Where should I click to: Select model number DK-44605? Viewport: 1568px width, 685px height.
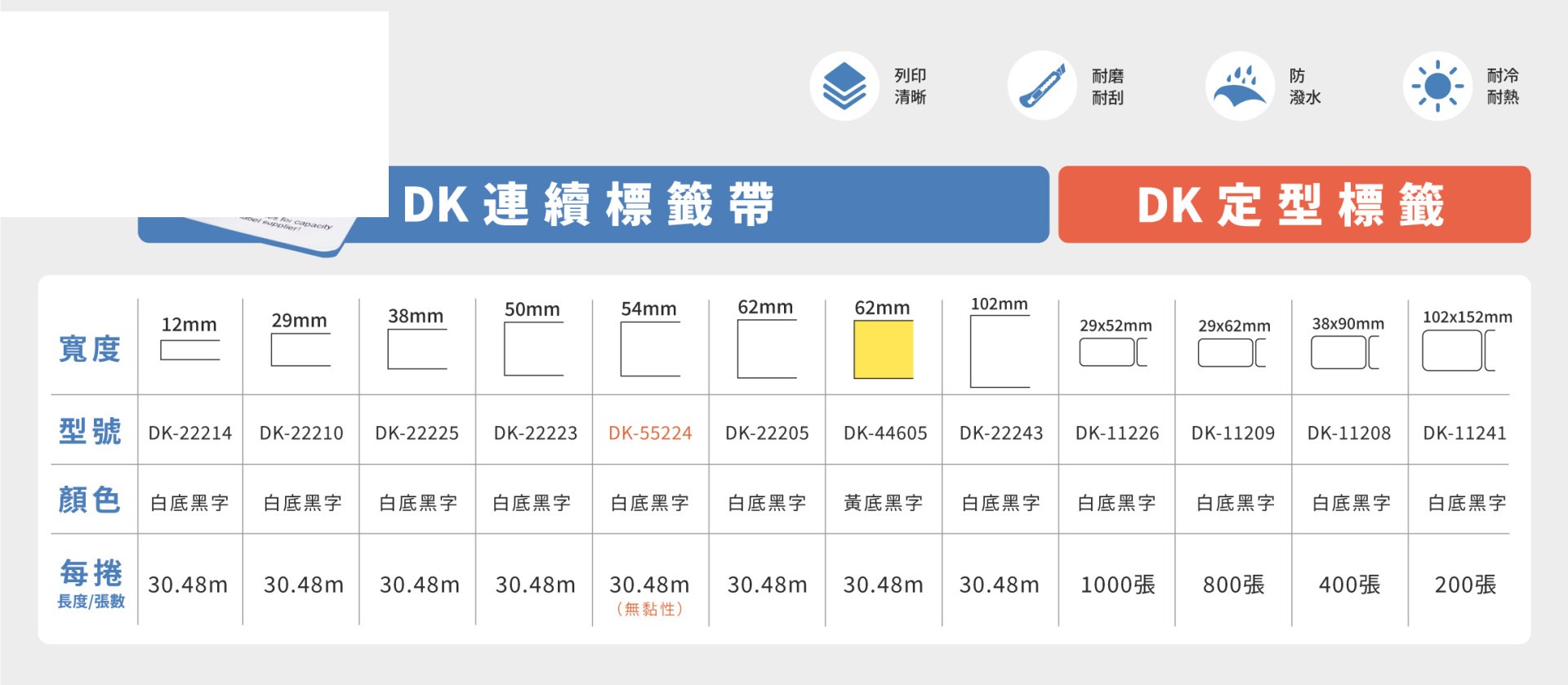[886, 434]
